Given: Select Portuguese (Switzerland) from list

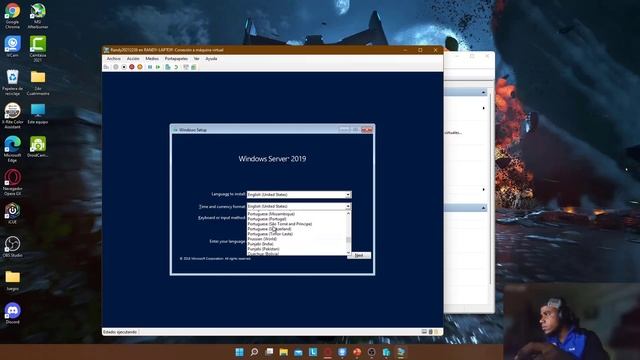Looking at the screenshot, I should click(269, 229).
